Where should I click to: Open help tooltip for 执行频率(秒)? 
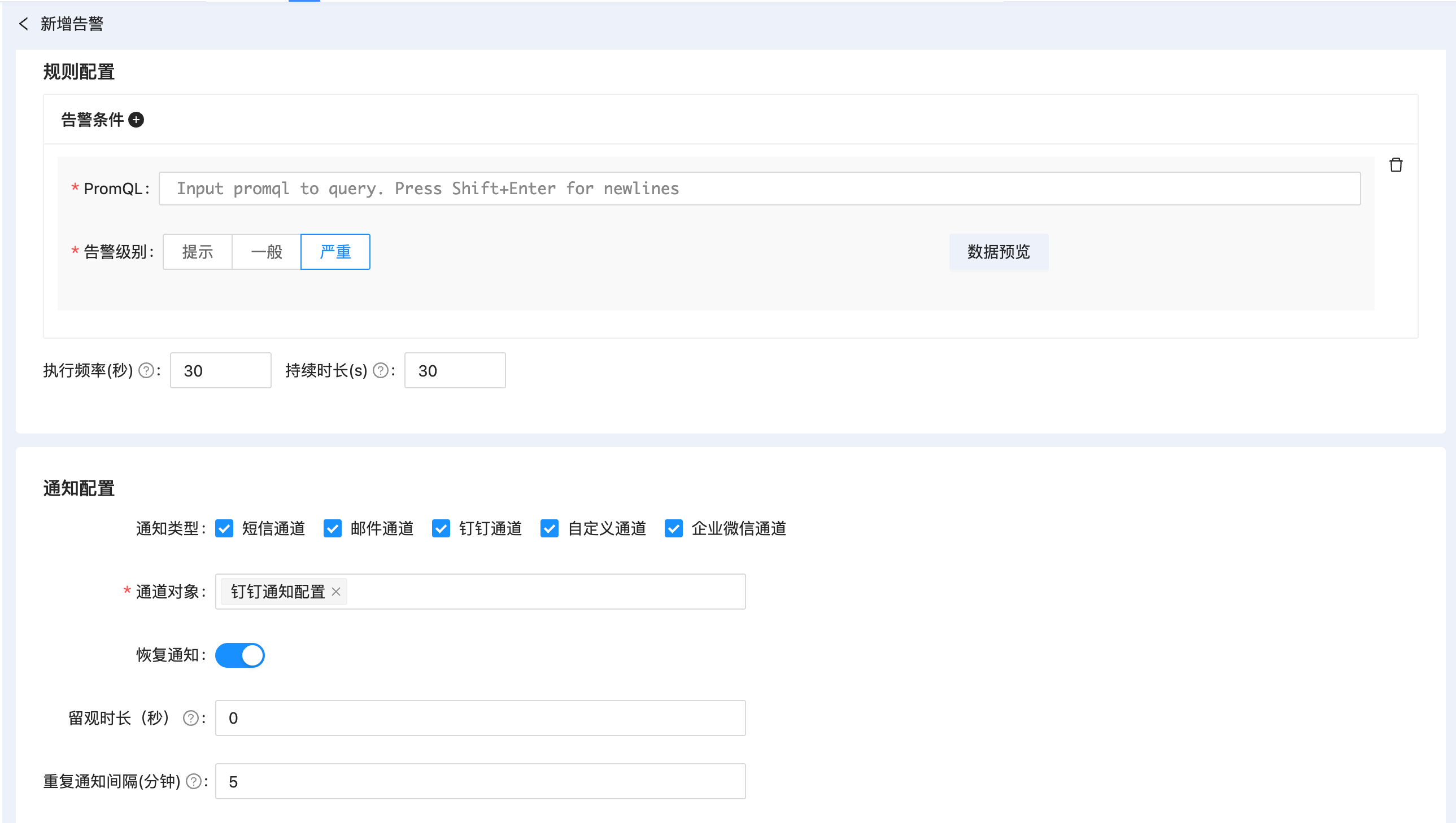(146, 371)
